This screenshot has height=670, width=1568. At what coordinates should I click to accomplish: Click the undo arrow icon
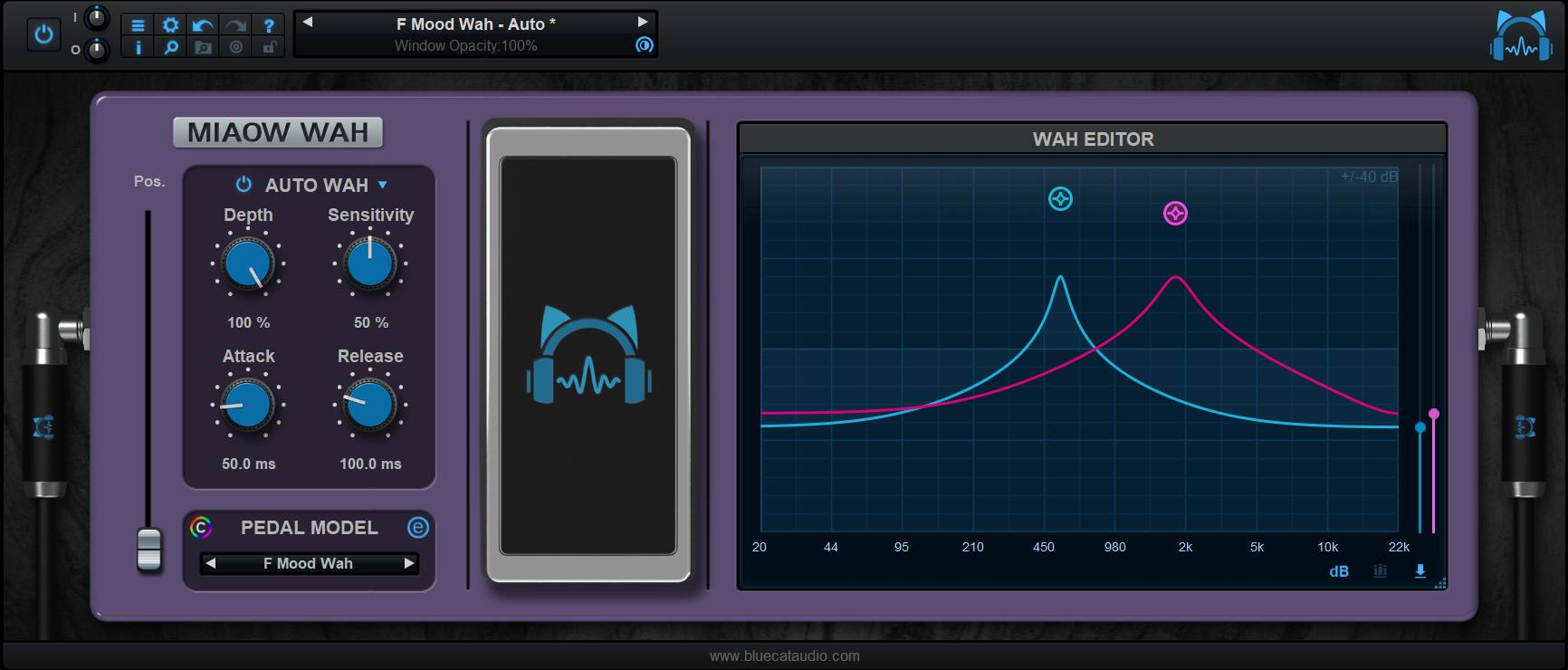203,25
